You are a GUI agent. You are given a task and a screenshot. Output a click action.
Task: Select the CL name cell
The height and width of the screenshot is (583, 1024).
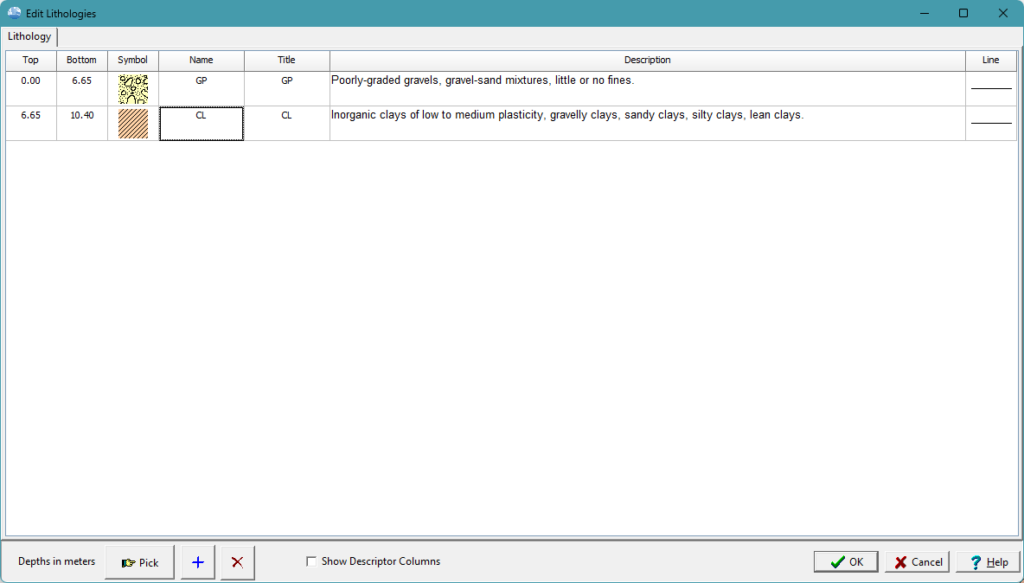[201, 123]
